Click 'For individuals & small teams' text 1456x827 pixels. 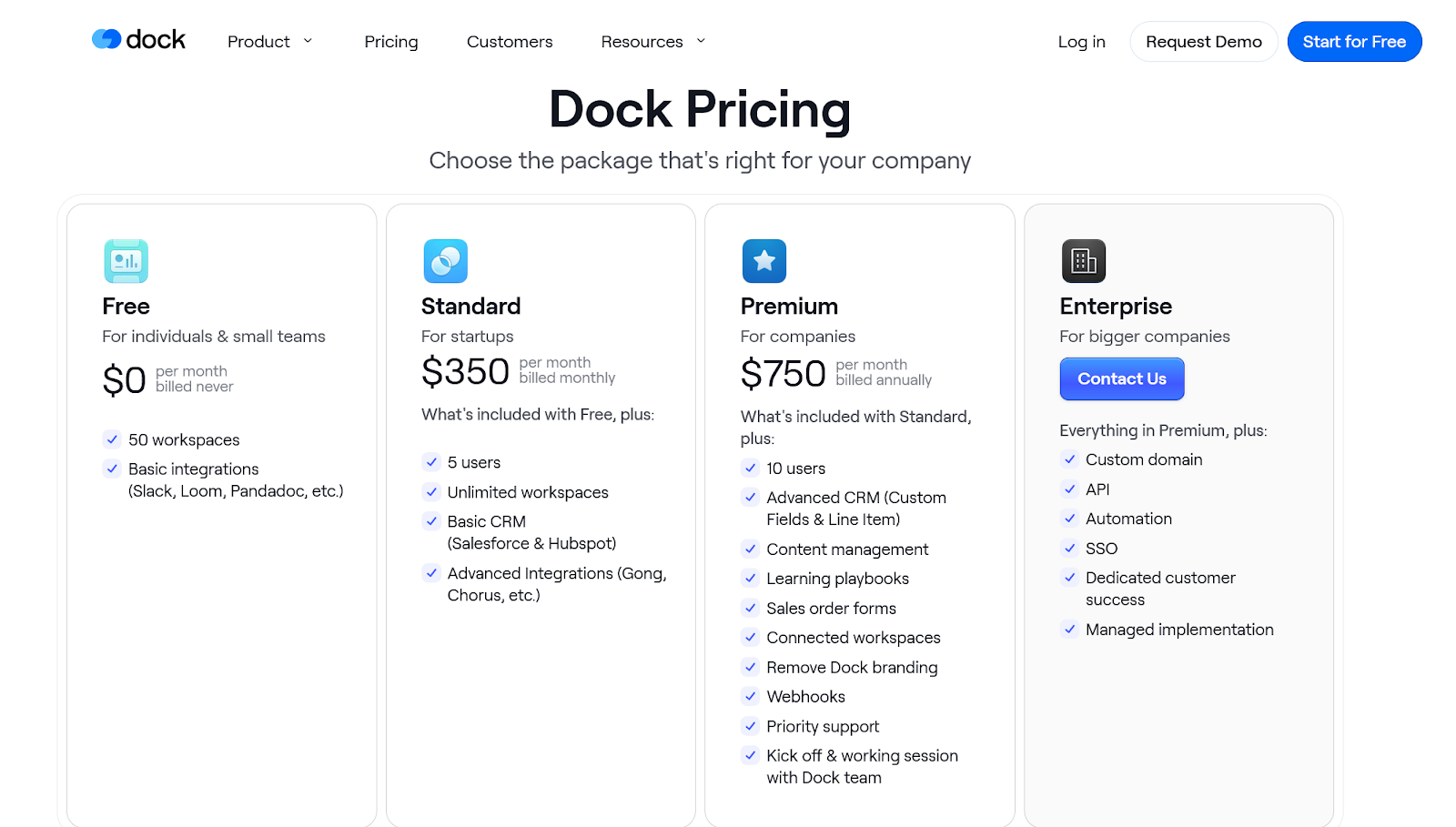click(x=214, y=337)
